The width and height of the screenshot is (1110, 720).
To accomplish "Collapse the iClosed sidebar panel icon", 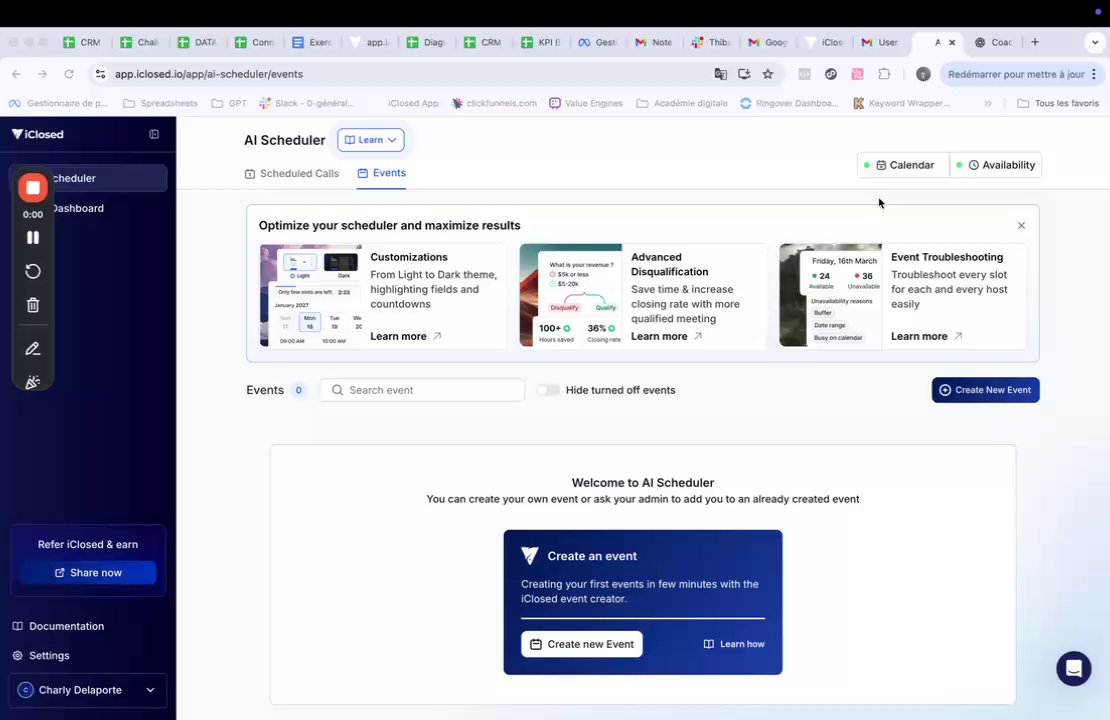I will [154, 135].
